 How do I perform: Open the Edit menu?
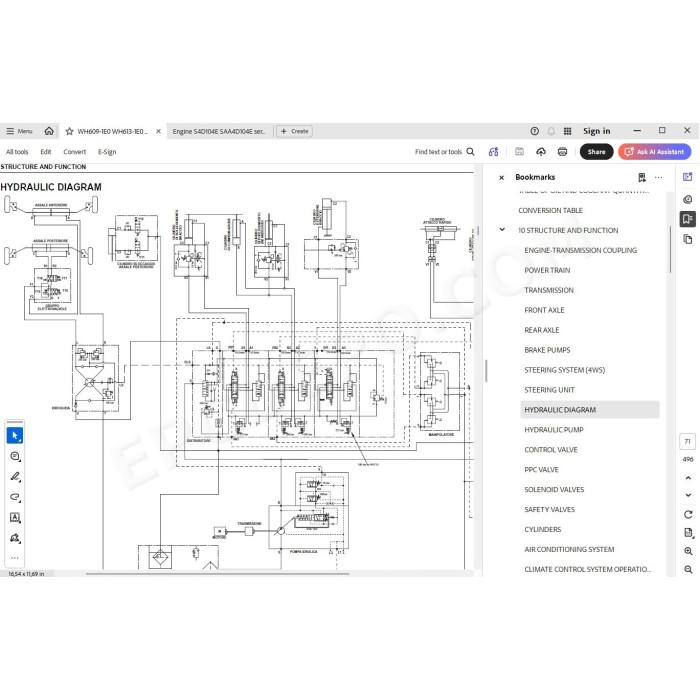tap(46, 152)
